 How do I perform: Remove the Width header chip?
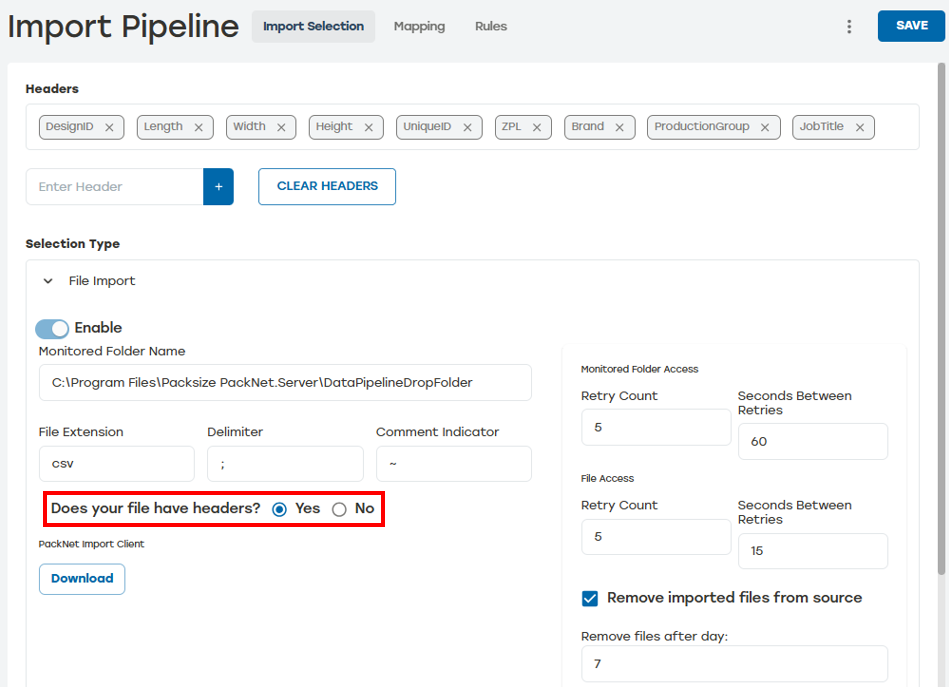(x=281, y=128)
